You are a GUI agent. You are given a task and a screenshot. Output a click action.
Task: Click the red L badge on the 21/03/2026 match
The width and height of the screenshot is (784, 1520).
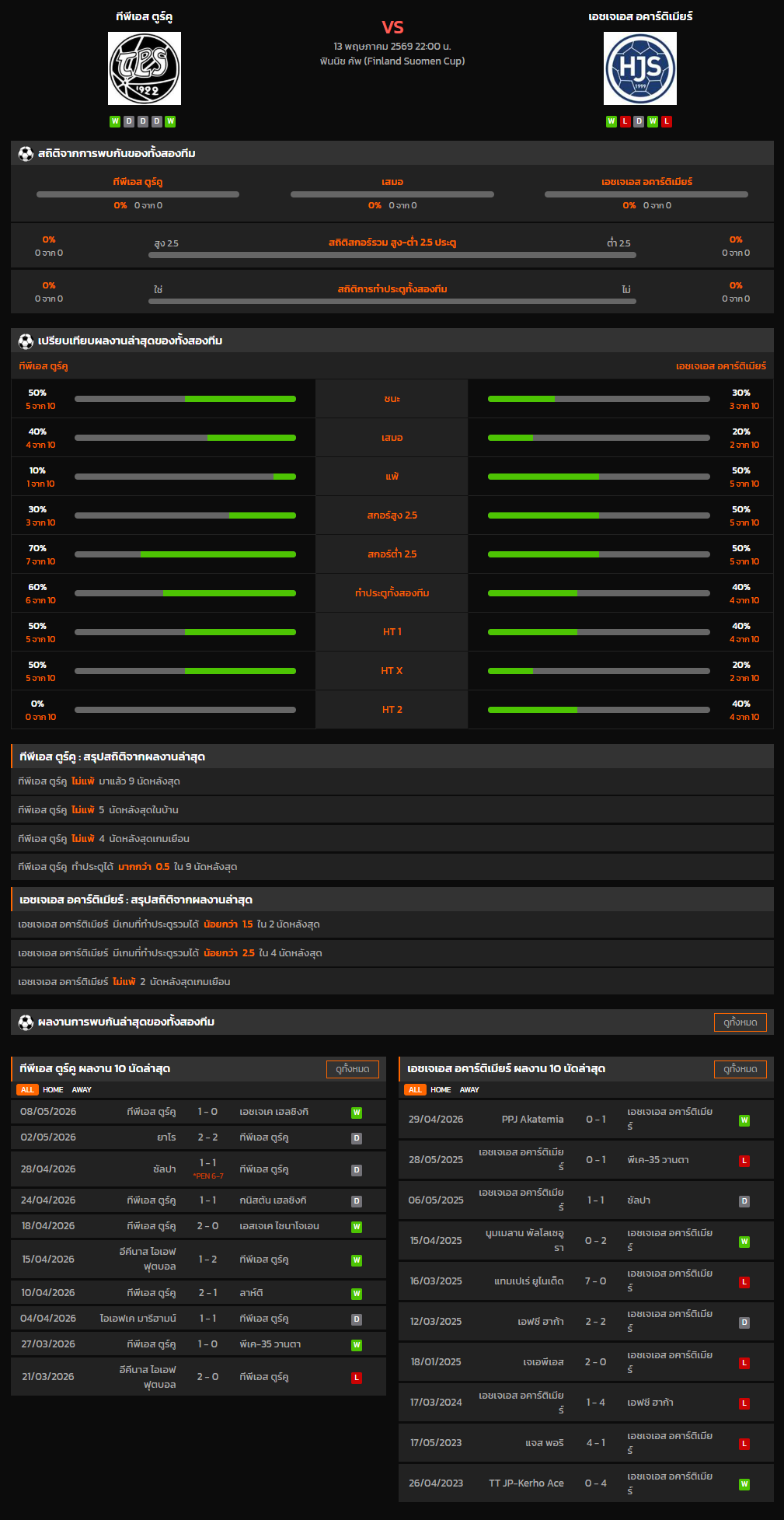click(357, 1378)
